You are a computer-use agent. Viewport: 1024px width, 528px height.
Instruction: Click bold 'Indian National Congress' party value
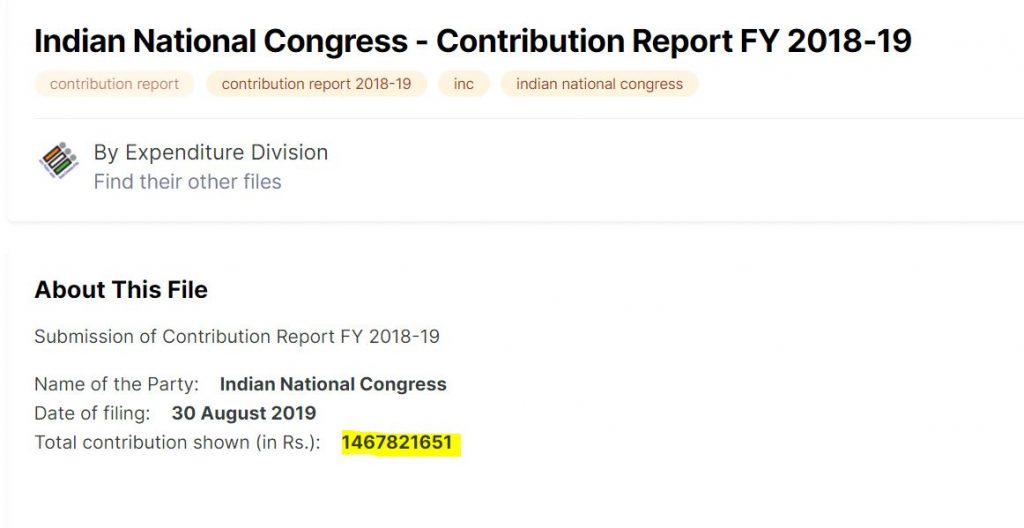click(333, 384)
